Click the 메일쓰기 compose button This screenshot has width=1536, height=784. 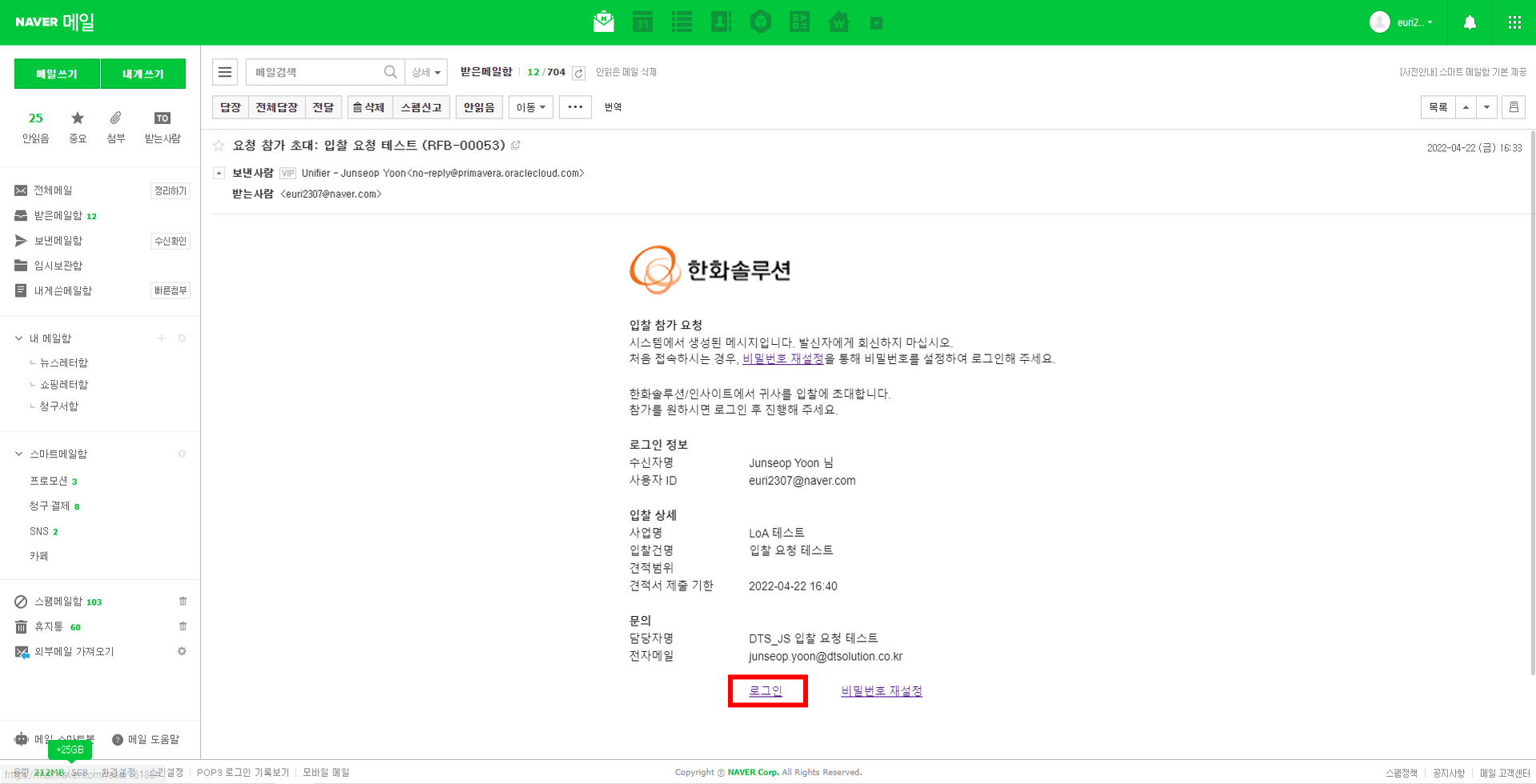pyautogui.click(x=57, y=74)
